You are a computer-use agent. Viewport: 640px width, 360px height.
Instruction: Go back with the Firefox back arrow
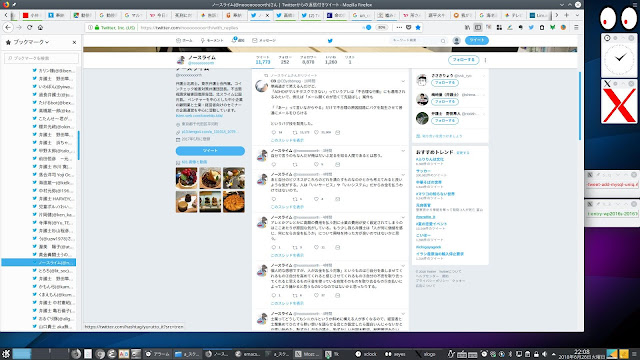point(8,27)
